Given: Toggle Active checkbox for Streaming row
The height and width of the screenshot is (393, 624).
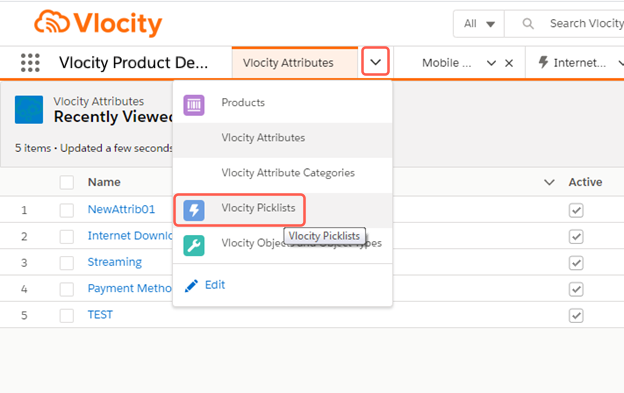Looking at the screenshot, I should (576, 263).
